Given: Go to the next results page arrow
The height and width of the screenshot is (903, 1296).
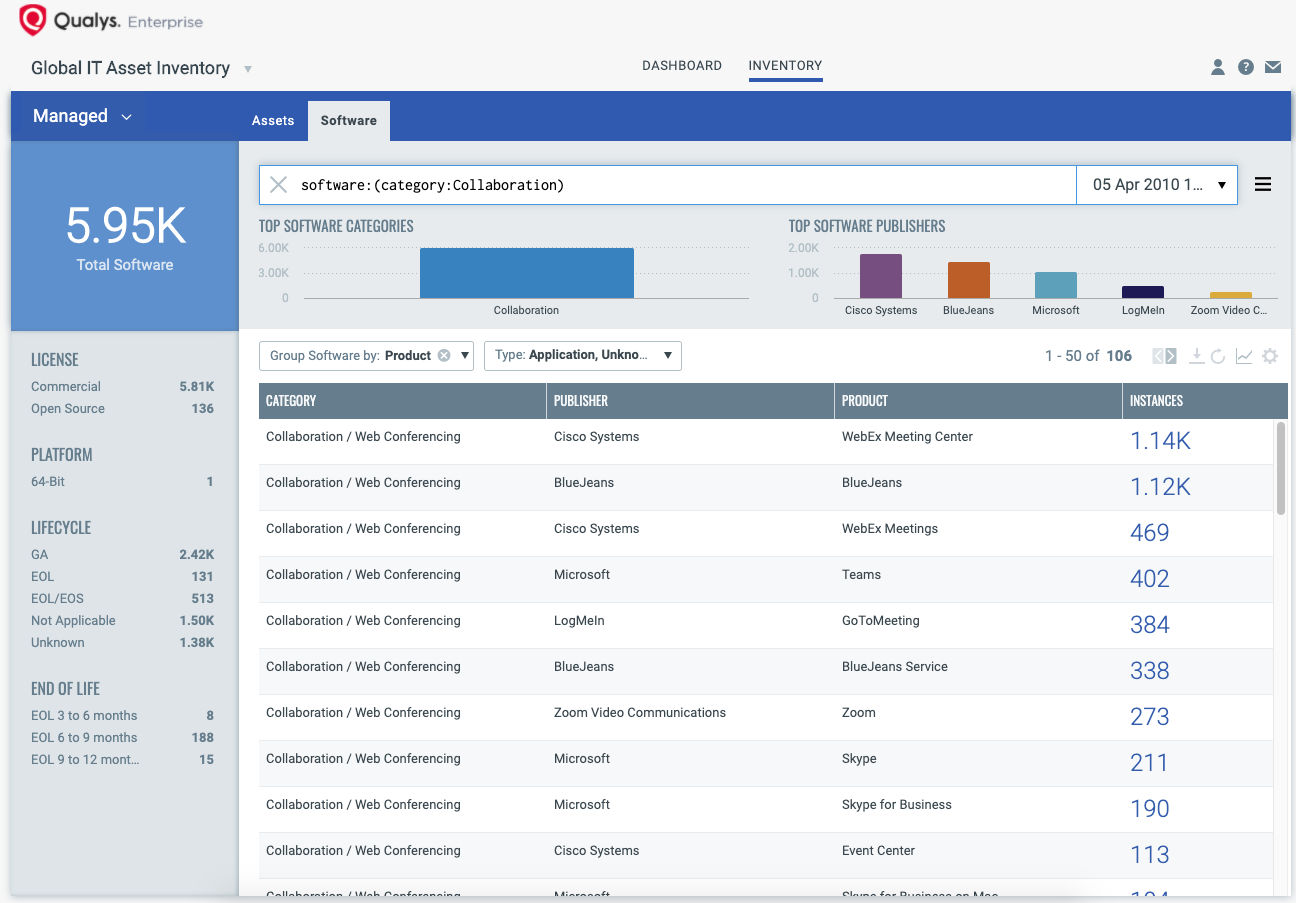Looking at the screenshot, I should (1171, 356).
